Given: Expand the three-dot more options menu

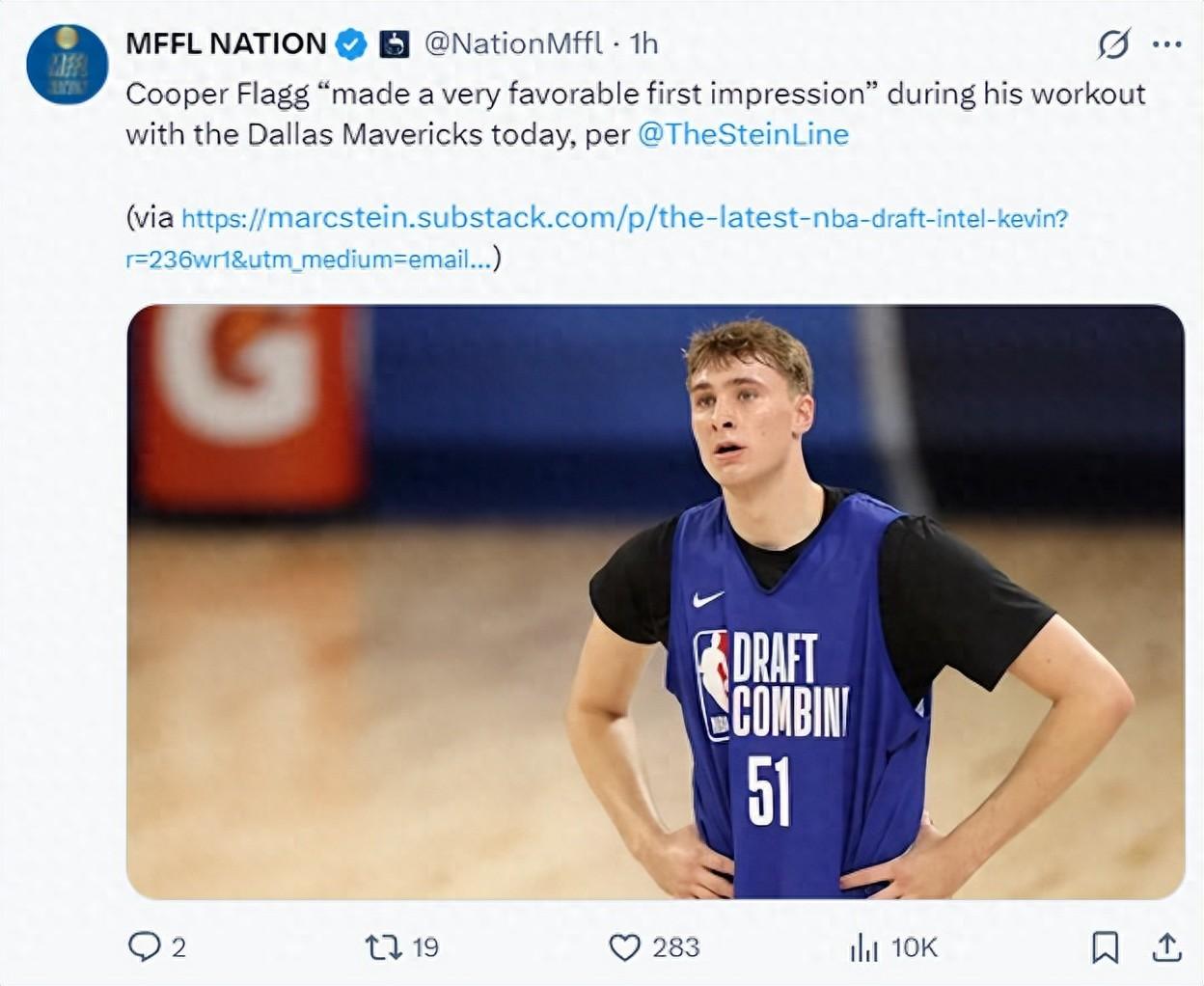Looking at the screenshot, I should (x=1167, y=44).
